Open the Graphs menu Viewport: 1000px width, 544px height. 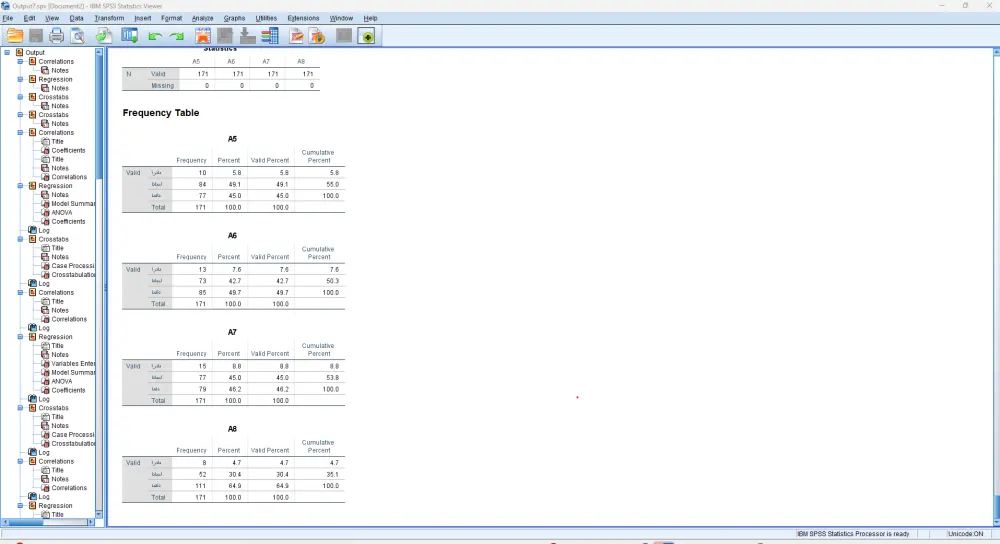click(x=234, y=18)
